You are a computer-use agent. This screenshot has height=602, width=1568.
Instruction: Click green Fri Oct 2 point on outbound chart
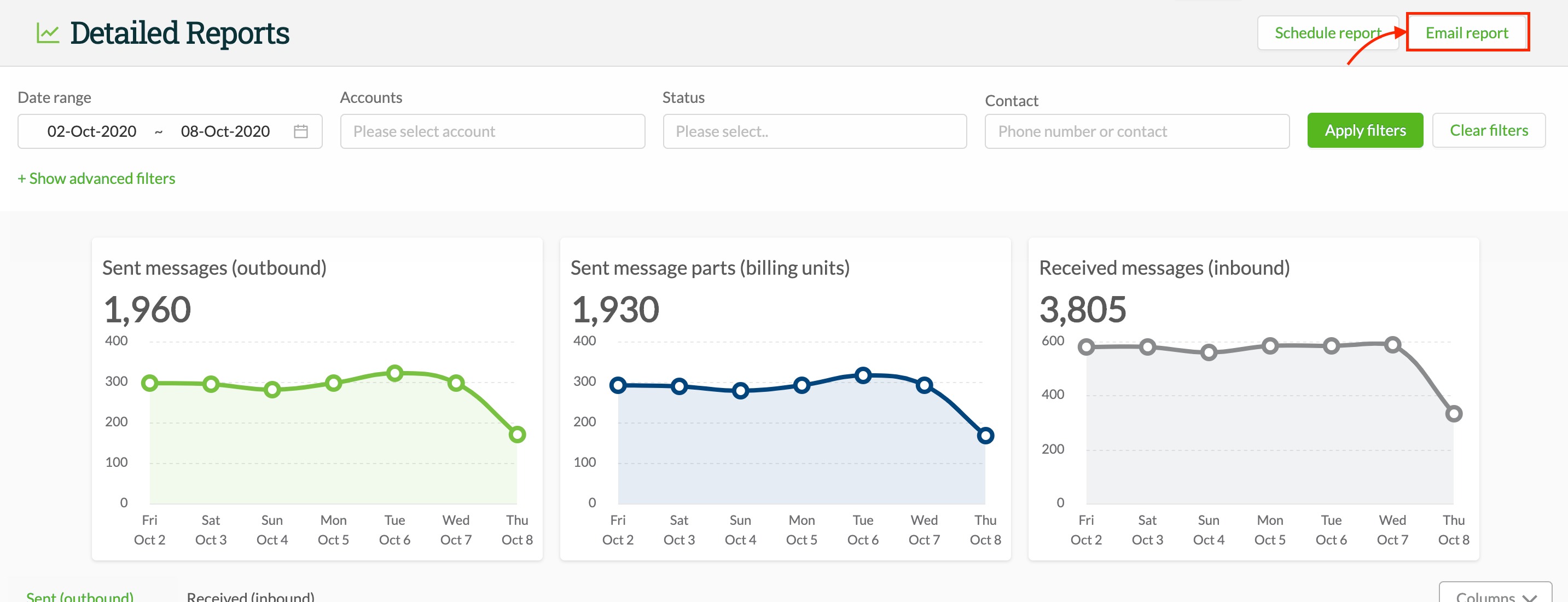150,383
